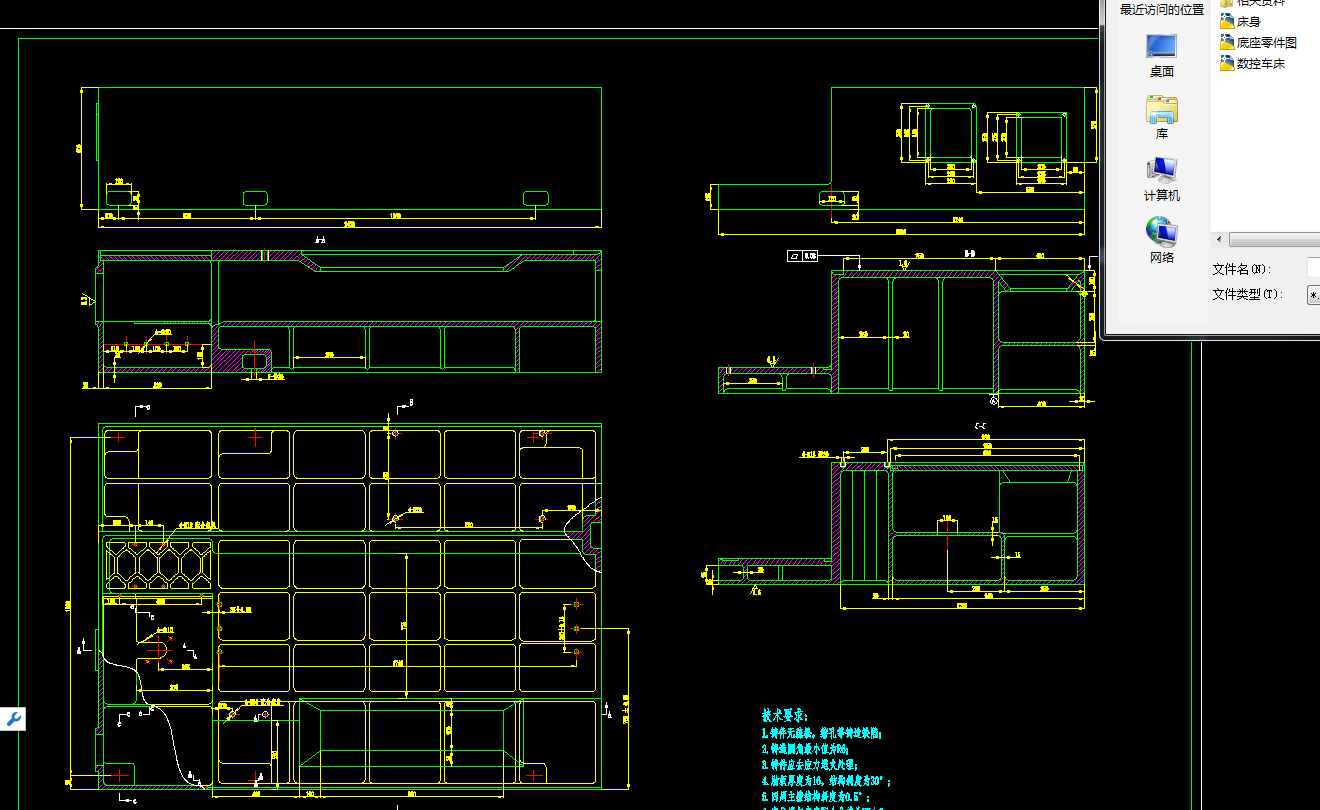Viewport: 1320px width, 810px height.
Task: Select the 数控车床 file in list
Action: 1252,64
